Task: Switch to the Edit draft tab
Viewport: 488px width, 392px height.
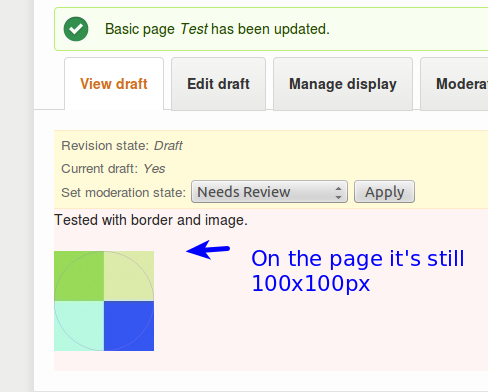Action: (218, 84)
